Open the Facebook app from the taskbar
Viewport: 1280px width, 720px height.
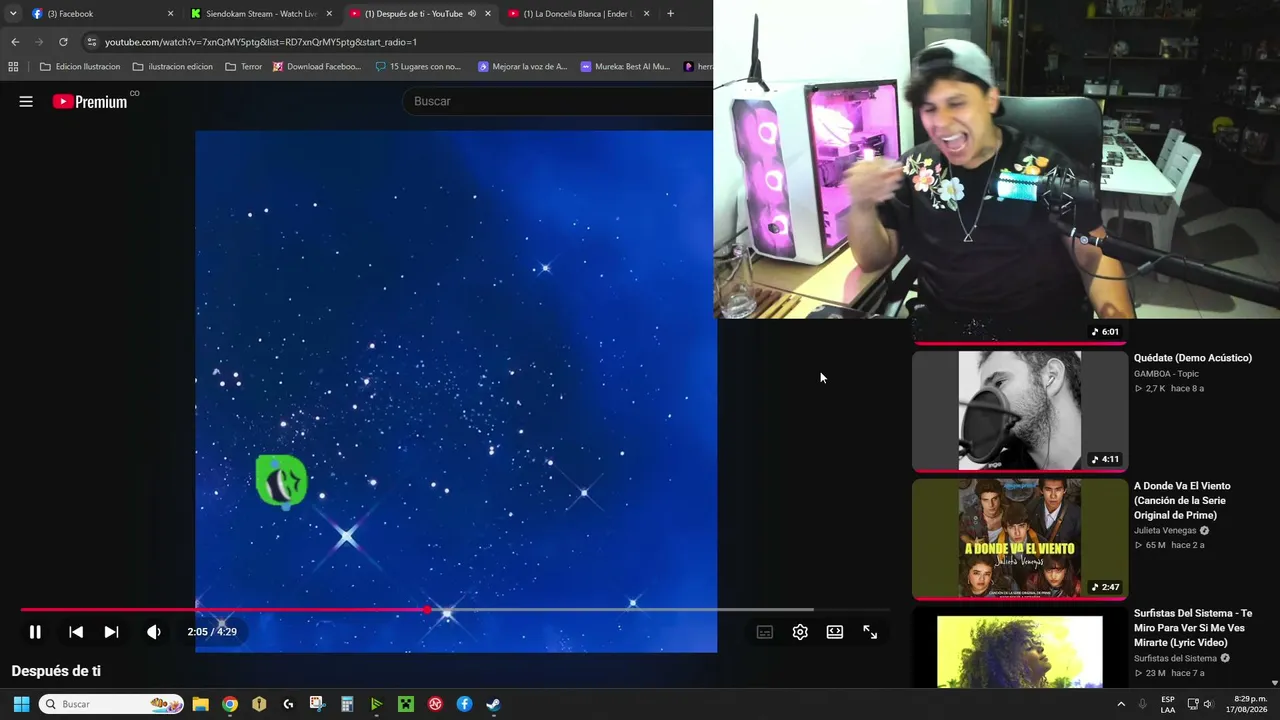pos(465,704)
